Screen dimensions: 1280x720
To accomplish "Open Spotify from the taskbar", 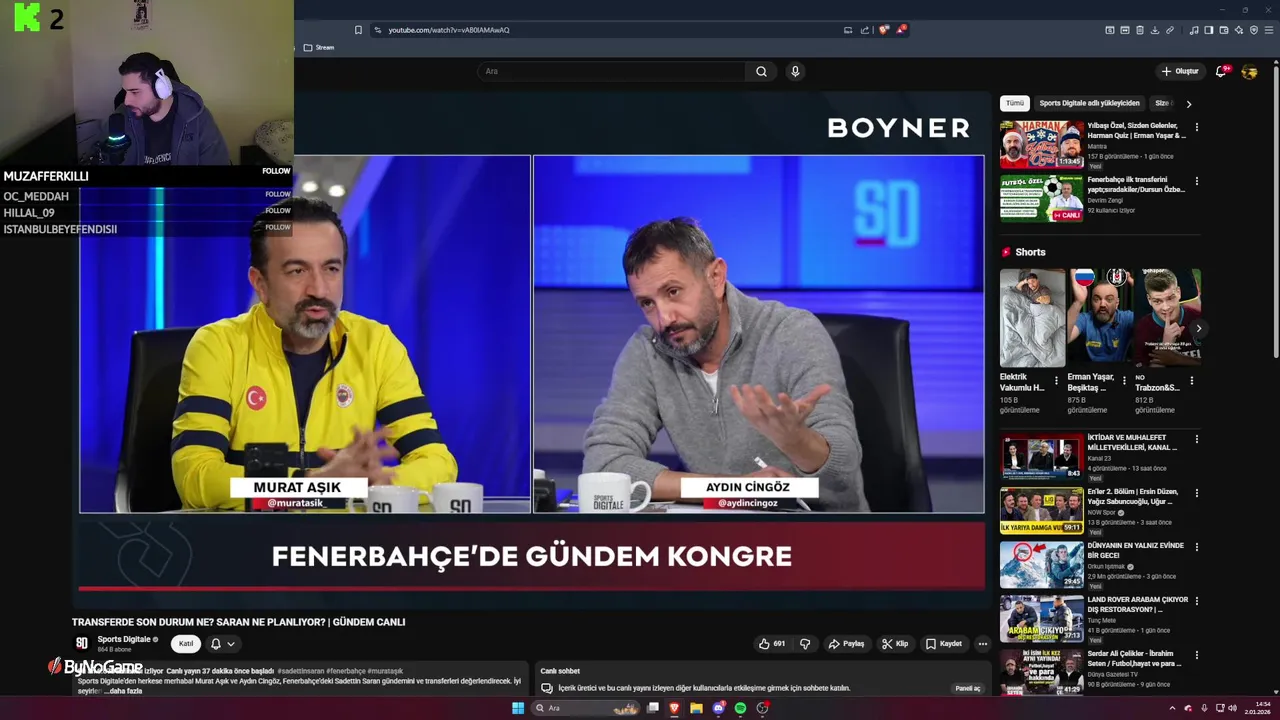I will pos(740,708).
